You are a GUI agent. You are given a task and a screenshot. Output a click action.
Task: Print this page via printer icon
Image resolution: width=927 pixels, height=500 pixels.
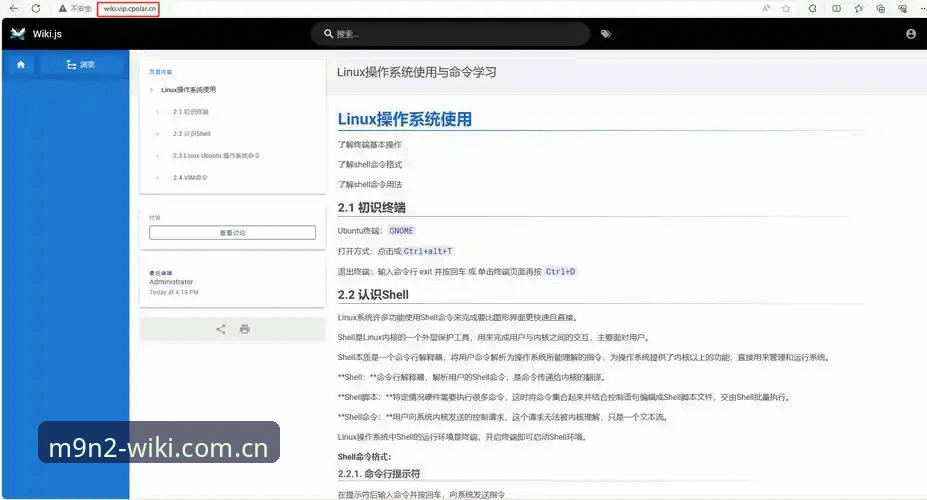click(245, 329)
